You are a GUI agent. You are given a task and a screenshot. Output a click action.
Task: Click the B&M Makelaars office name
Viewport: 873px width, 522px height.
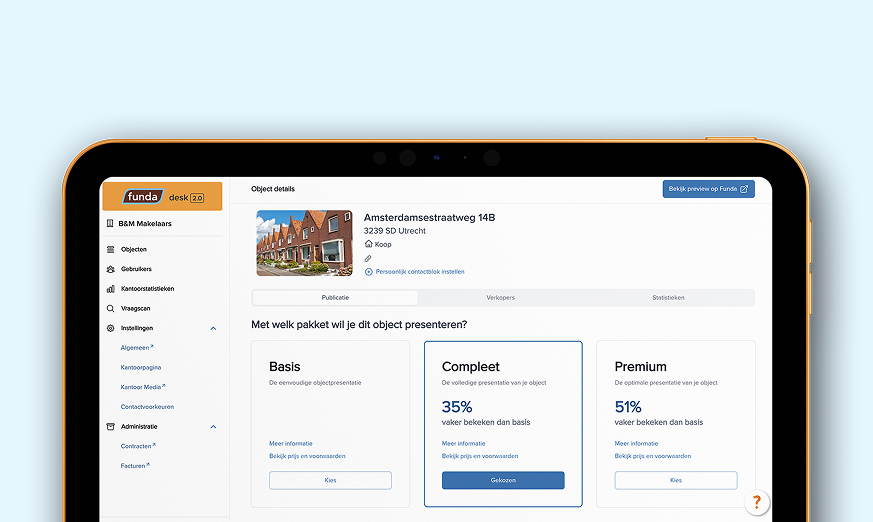click(x=145, y=224)
